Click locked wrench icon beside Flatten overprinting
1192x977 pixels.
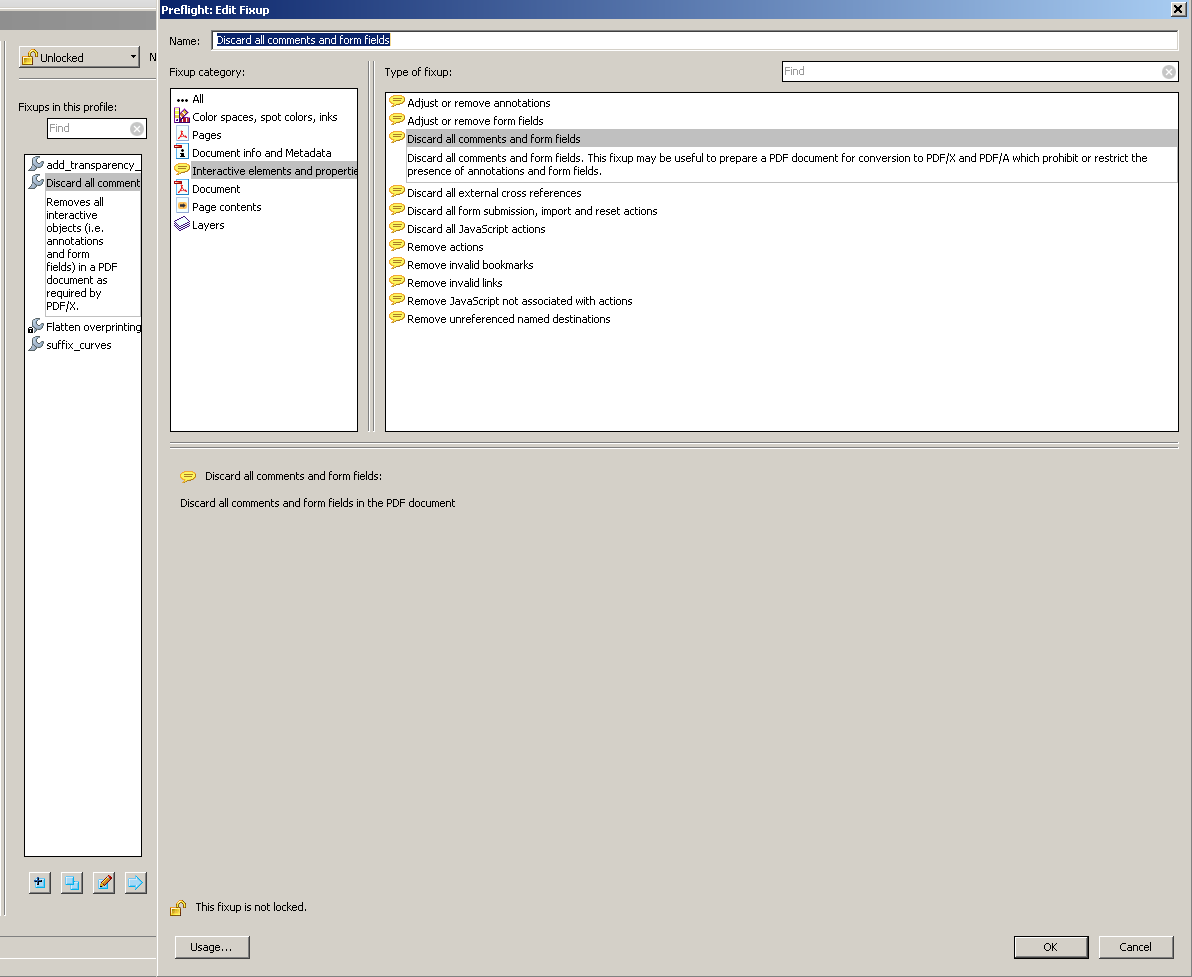point(36,326)
